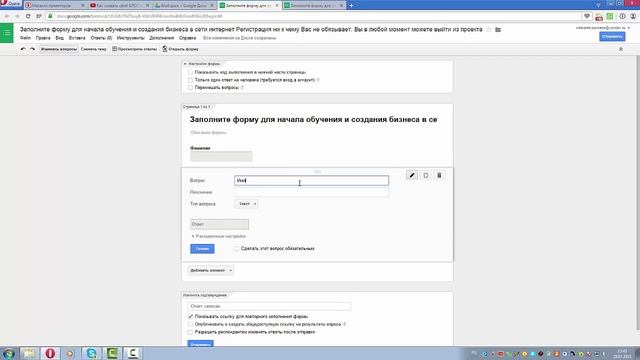
Task: Open the Edit (Правка) menu
Action: coord(43,38)
